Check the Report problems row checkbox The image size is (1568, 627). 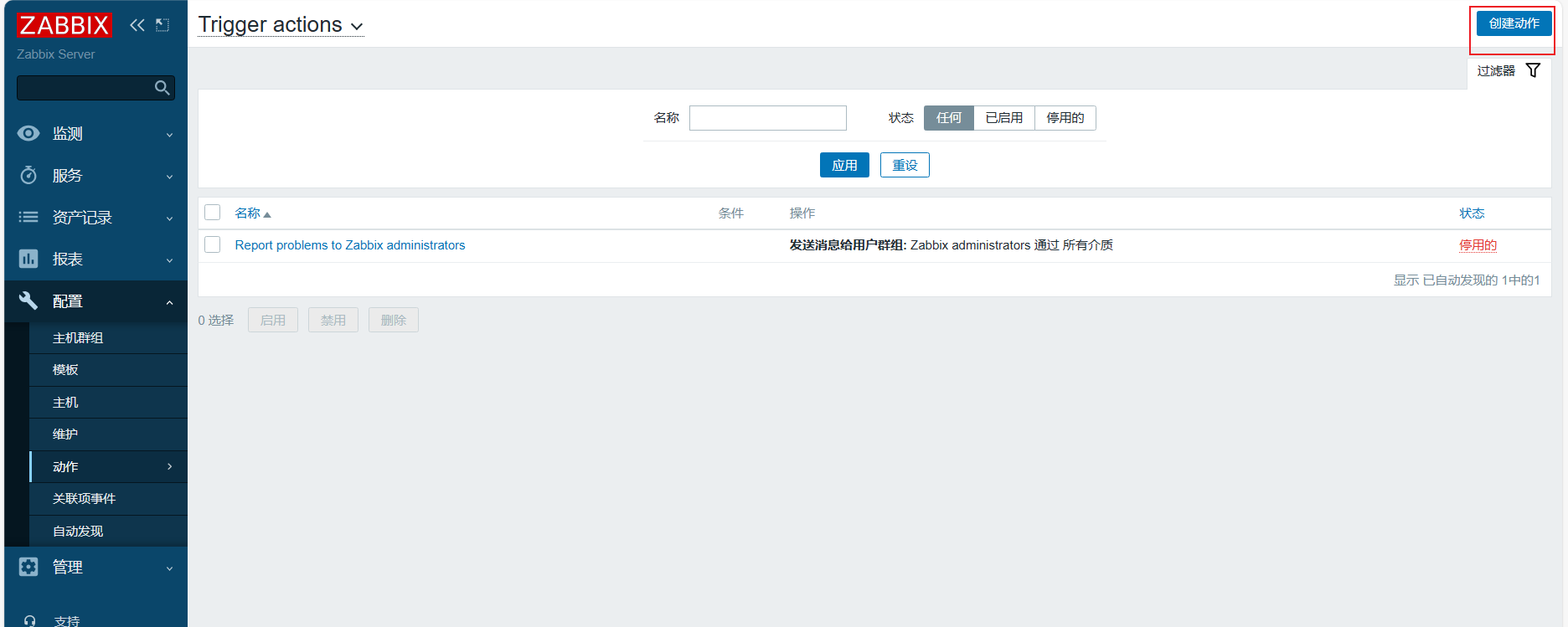click(213, 244)
